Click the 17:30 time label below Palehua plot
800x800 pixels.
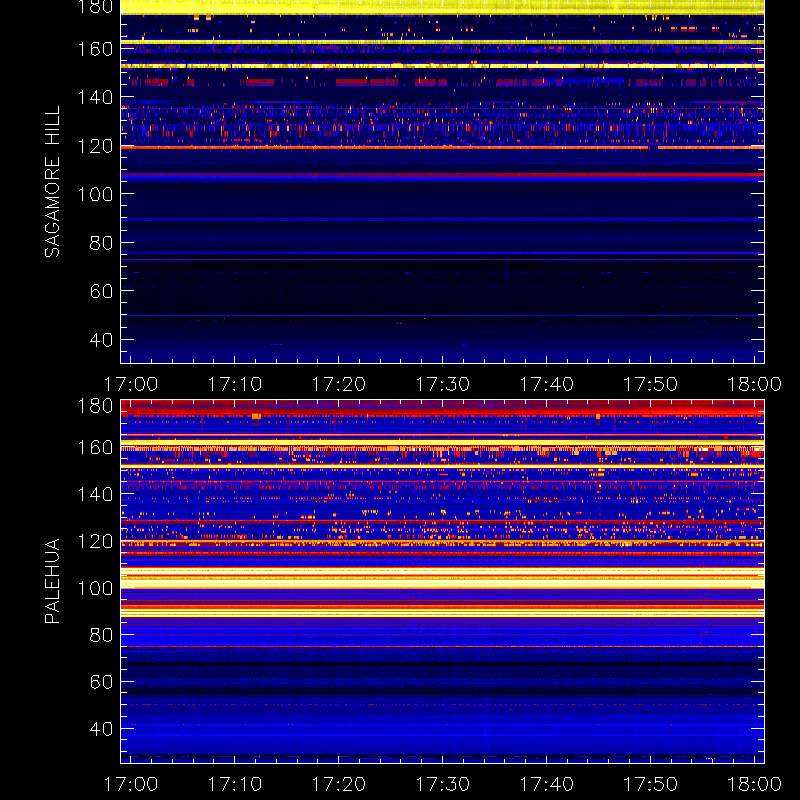click(442, 784)
